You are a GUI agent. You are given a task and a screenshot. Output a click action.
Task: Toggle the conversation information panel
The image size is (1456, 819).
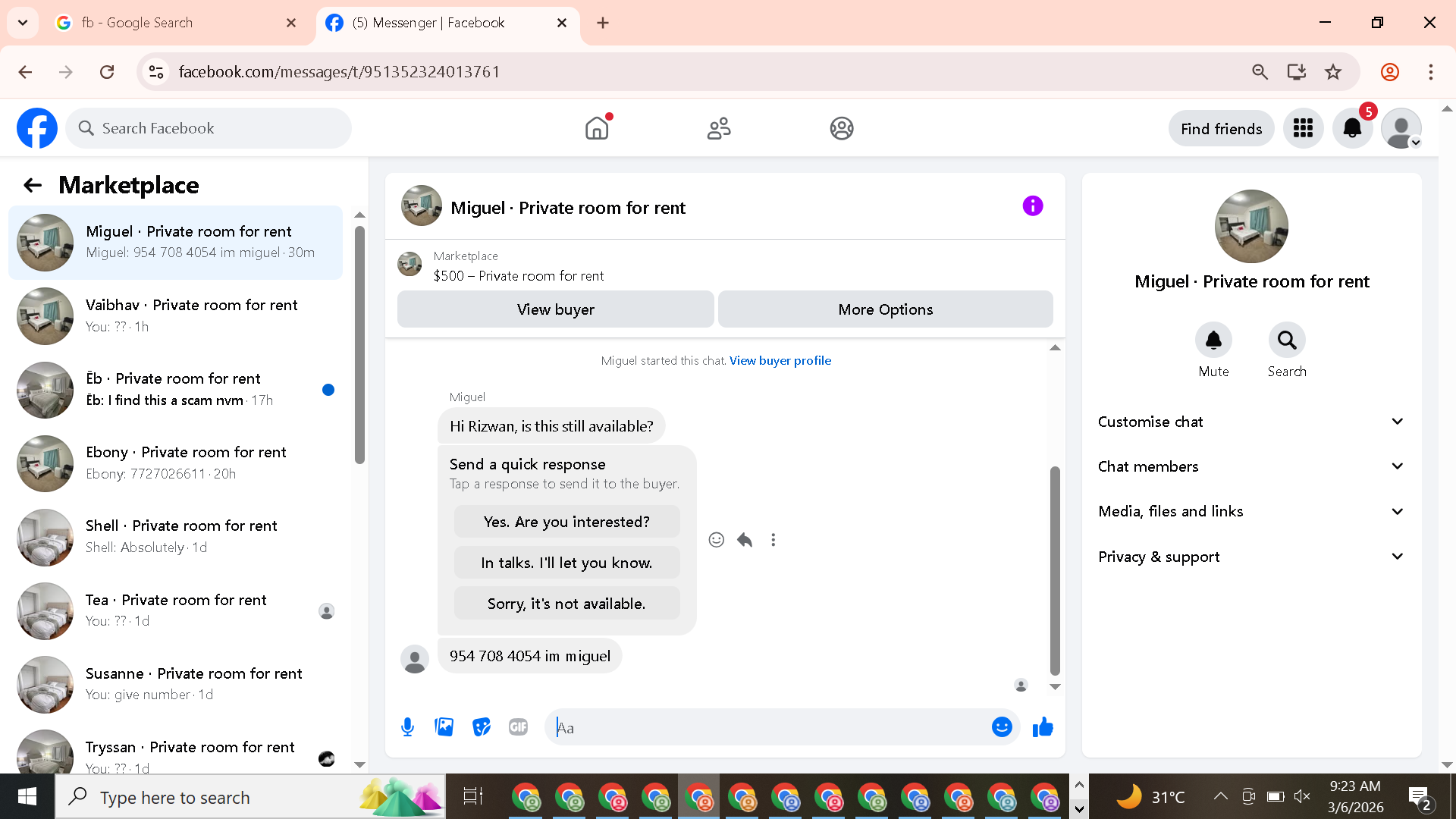click(1032, 206)
